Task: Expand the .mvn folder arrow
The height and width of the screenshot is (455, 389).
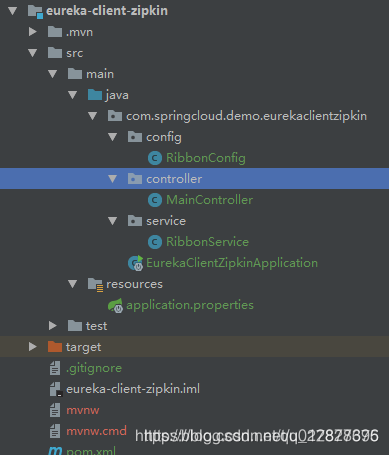Action: (x=33, y=32)
